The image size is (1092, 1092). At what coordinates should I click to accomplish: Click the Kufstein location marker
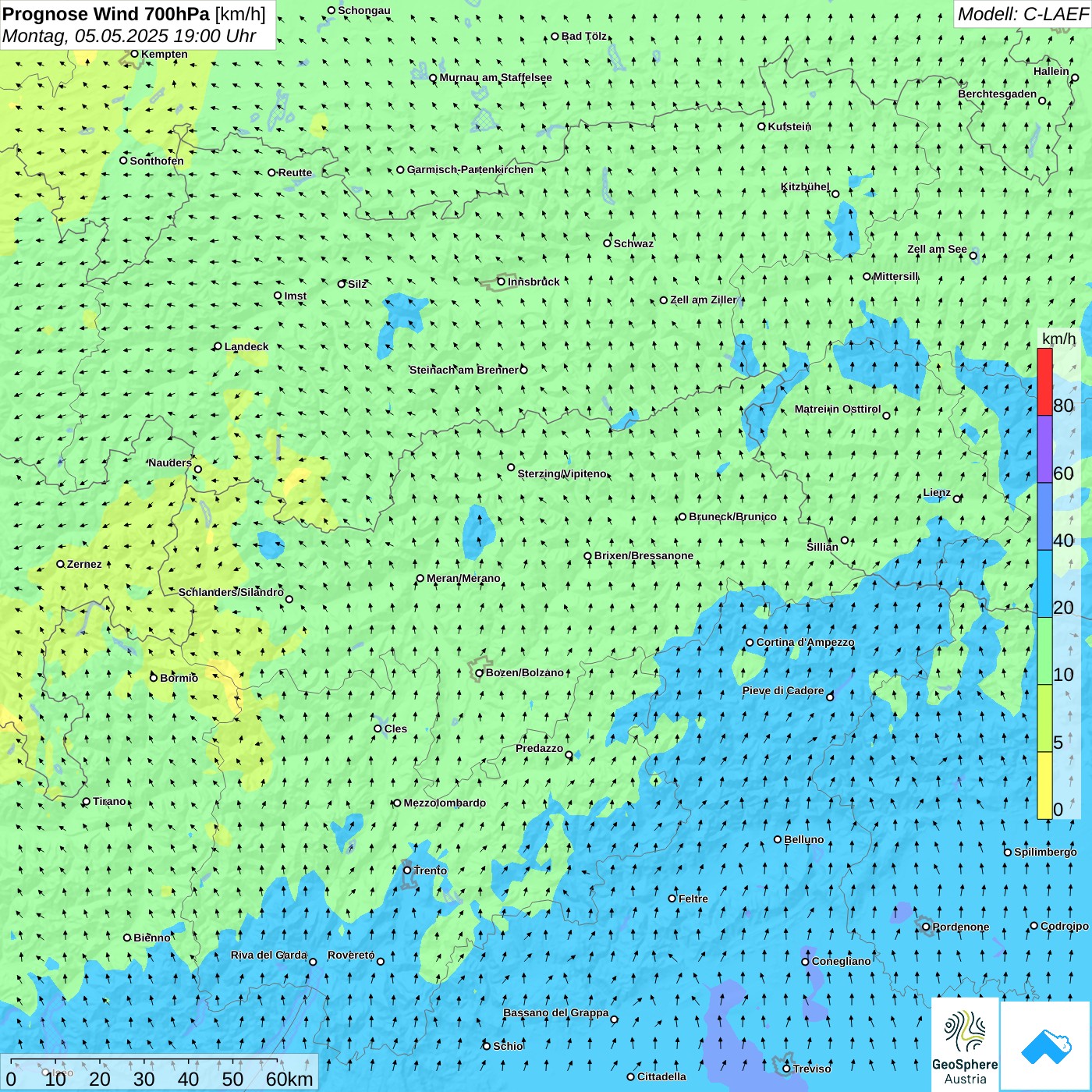pos(761,126)
